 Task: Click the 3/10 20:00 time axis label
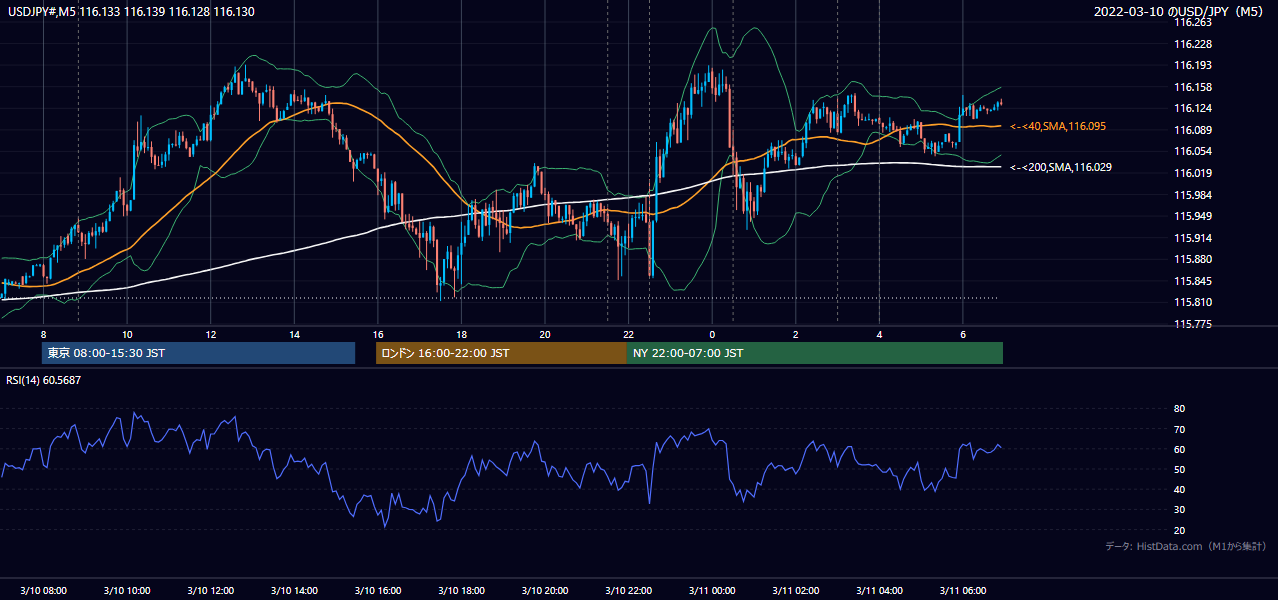tap(544, 591)
